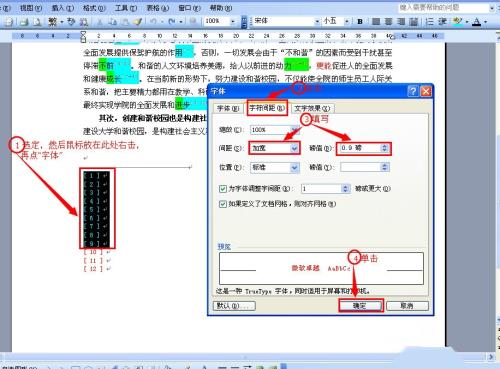Open the 缩放 scale 100% dropdown in dialog
This screenshot has width=500, height=369.
pos(294,129)
